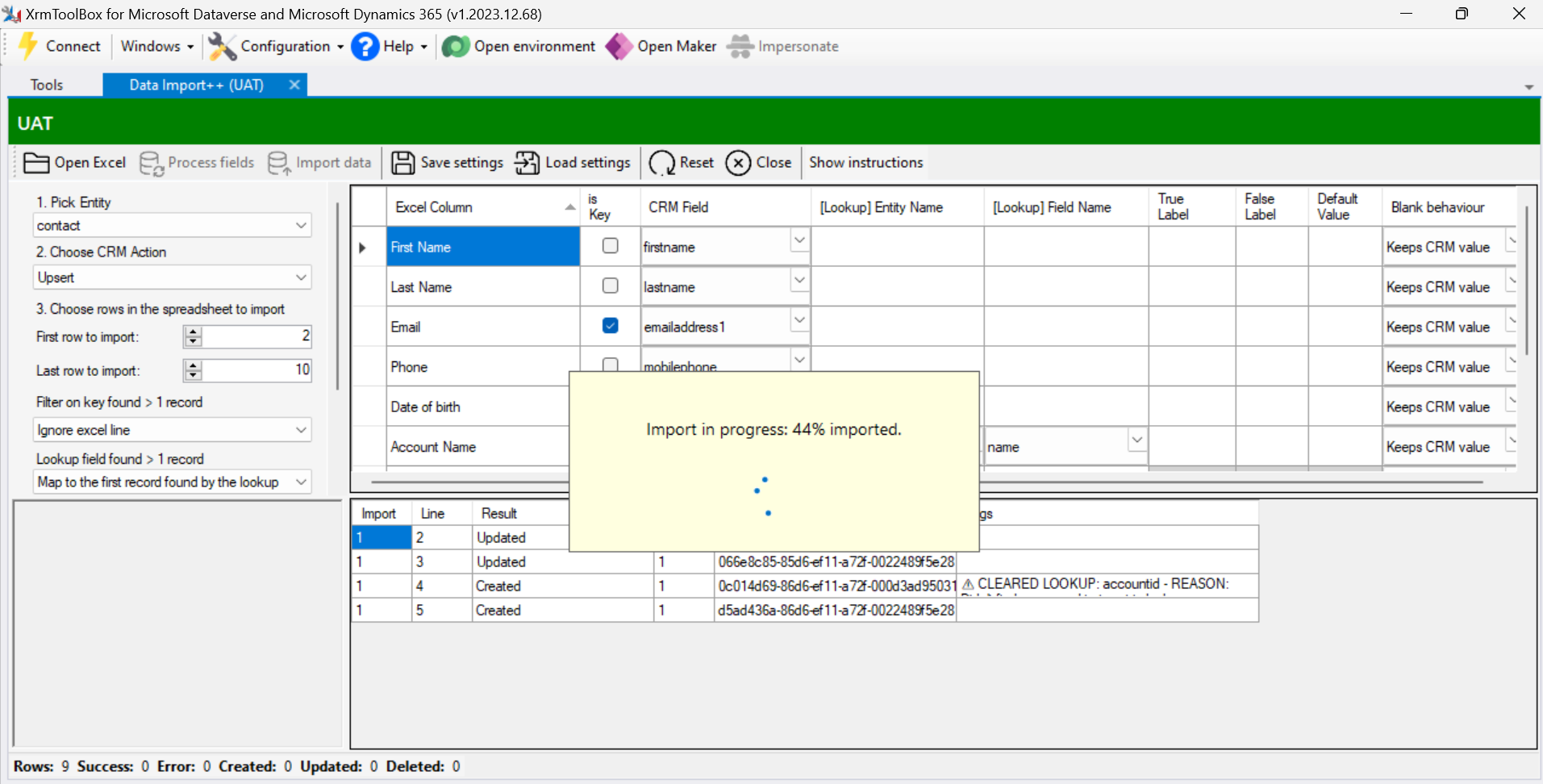
Task: Select the Save settings disk icon
Action: click(x=403, y=162)
